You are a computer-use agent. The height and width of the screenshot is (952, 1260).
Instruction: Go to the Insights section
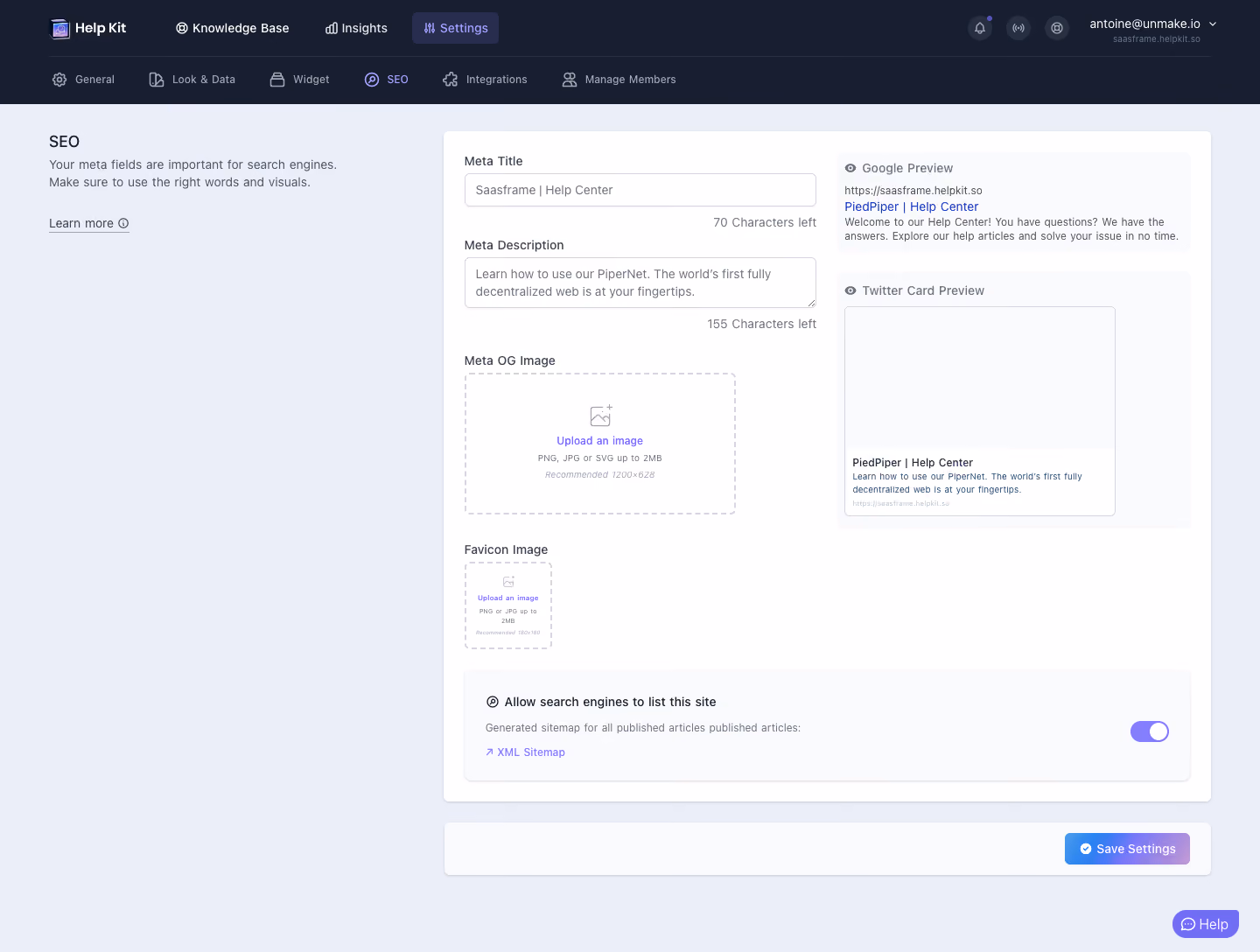coord(356,28)
